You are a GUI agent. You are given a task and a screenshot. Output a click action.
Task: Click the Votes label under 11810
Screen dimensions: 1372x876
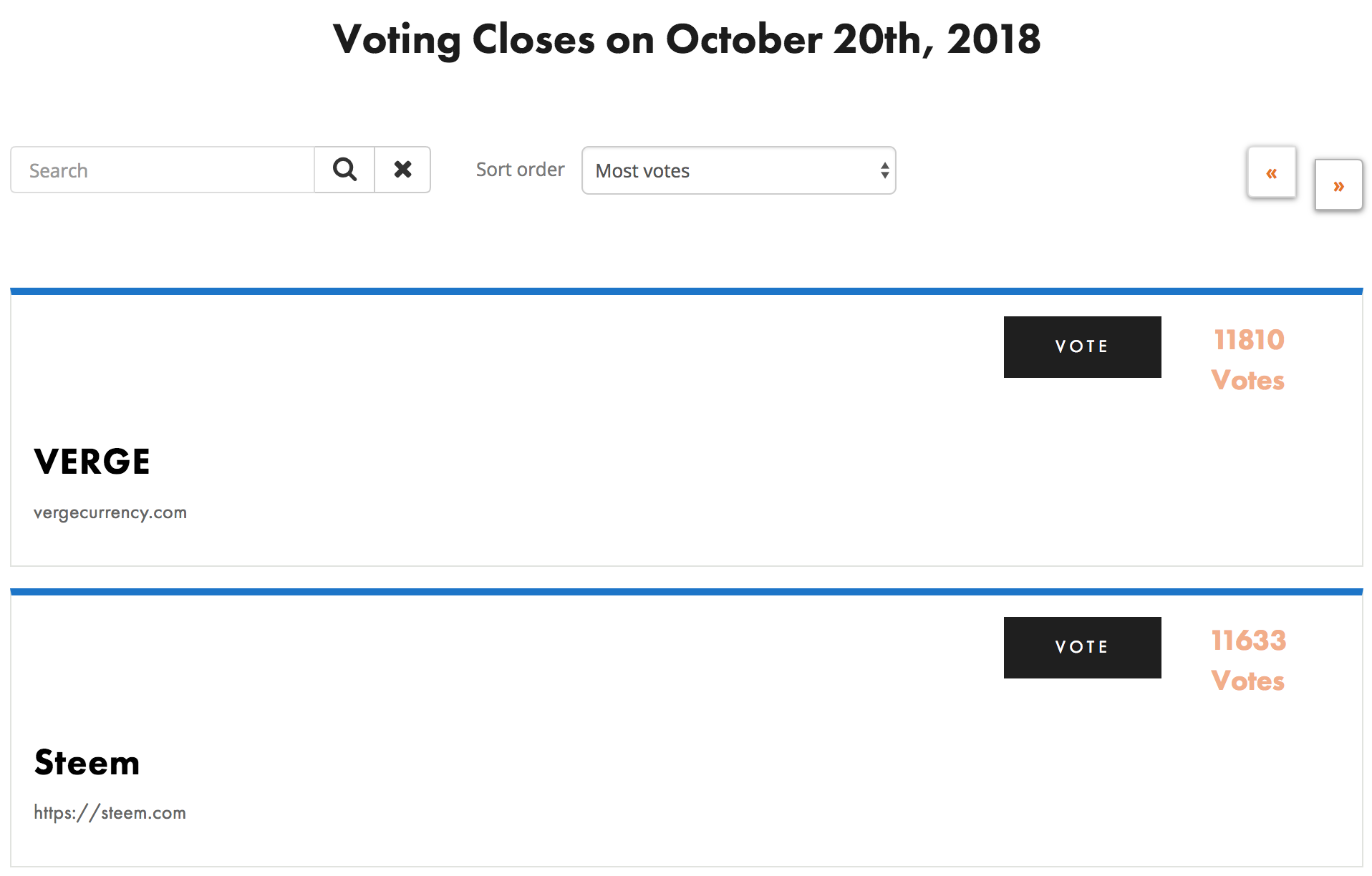point(1247,380)
